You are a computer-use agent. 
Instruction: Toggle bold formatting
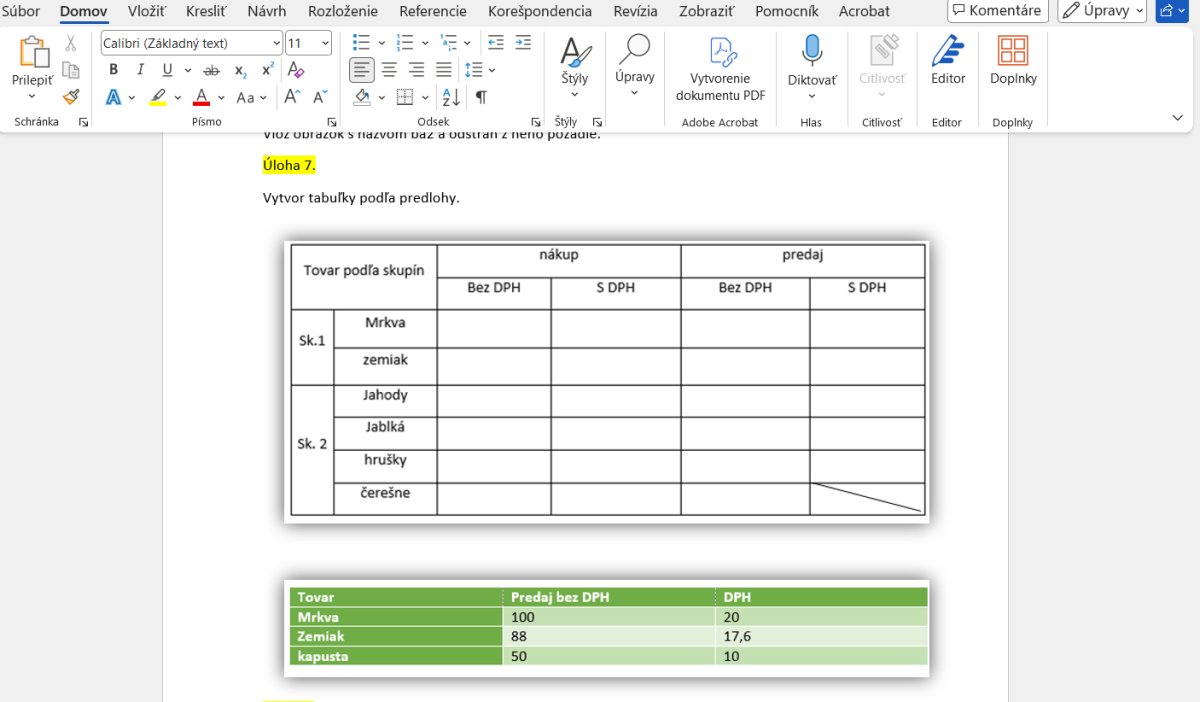(x=113, y=70)
